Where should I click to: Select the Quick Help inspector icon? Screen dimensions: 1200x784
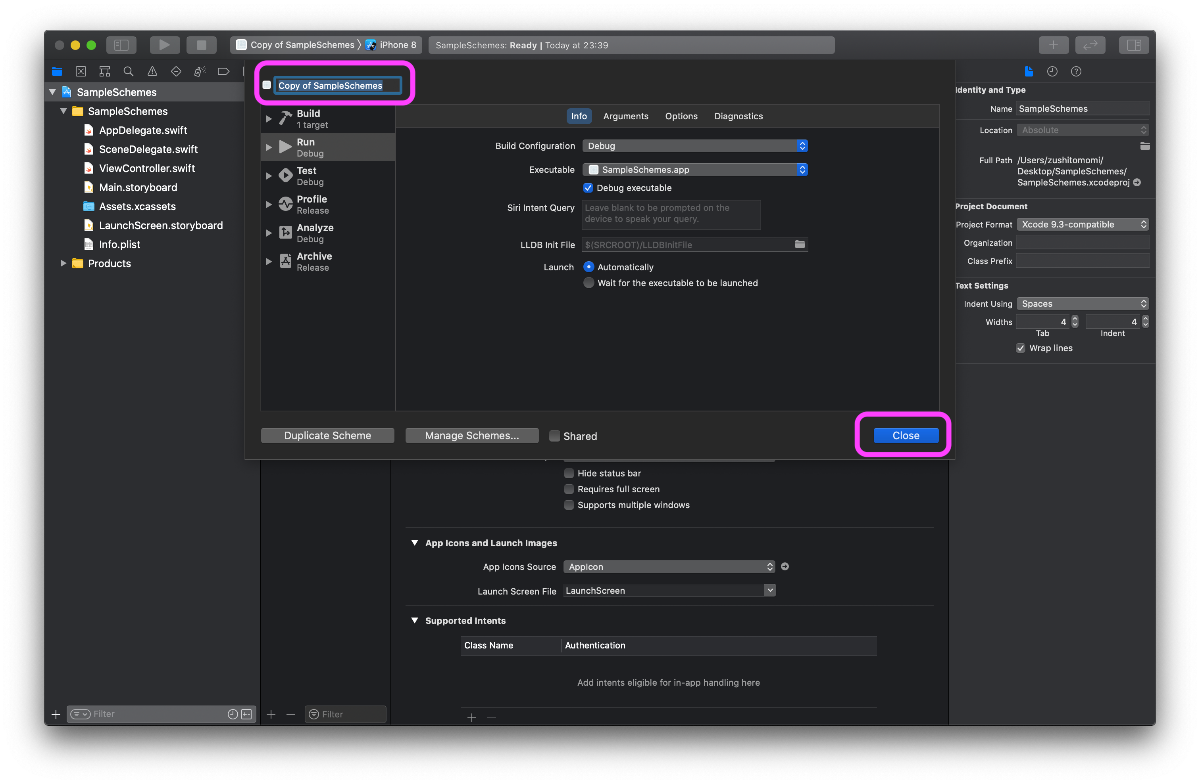pos(1076,71)
